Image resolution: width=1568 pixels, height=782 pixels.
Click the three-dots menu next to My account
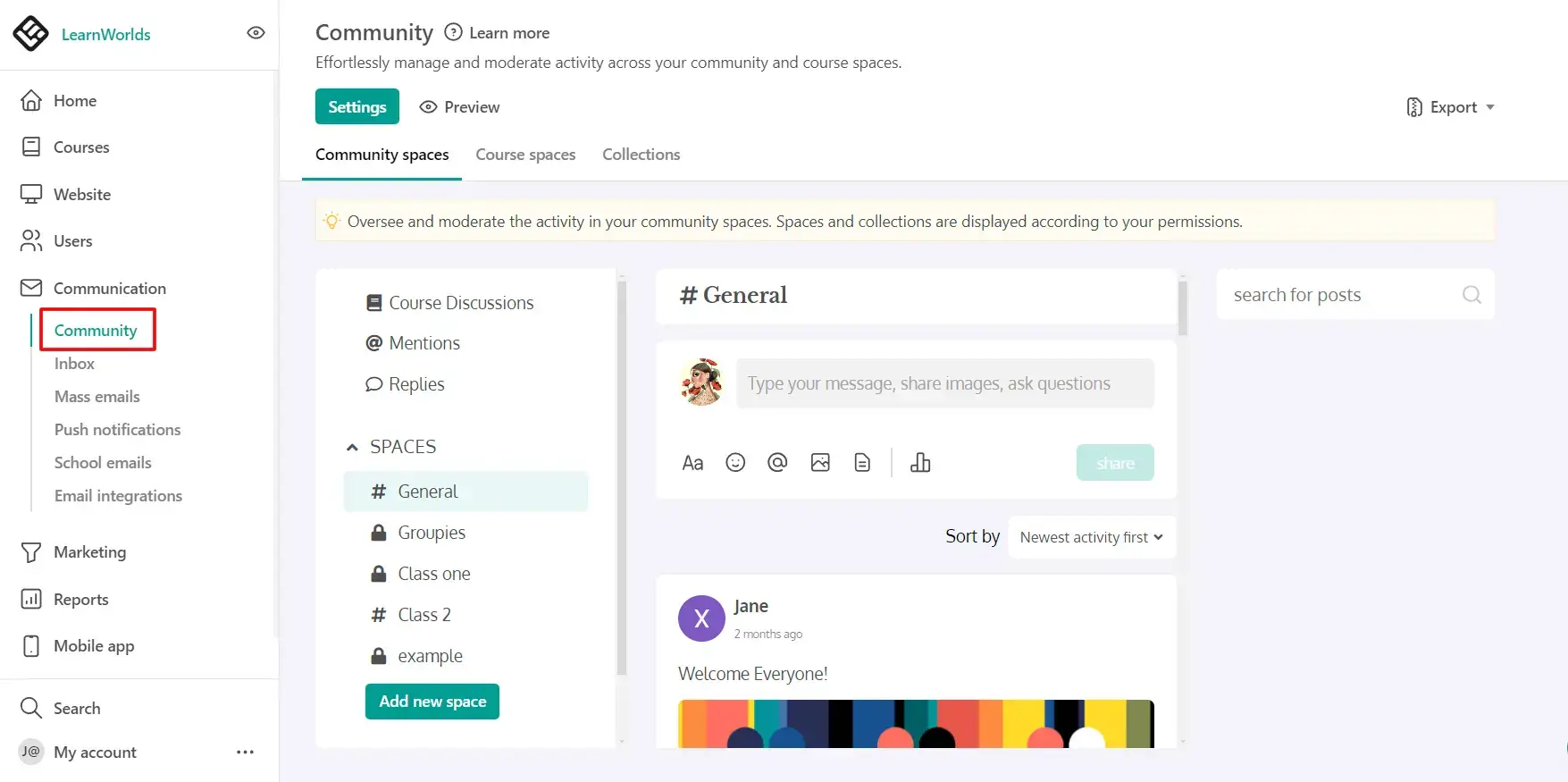click(x=245, y=753)
